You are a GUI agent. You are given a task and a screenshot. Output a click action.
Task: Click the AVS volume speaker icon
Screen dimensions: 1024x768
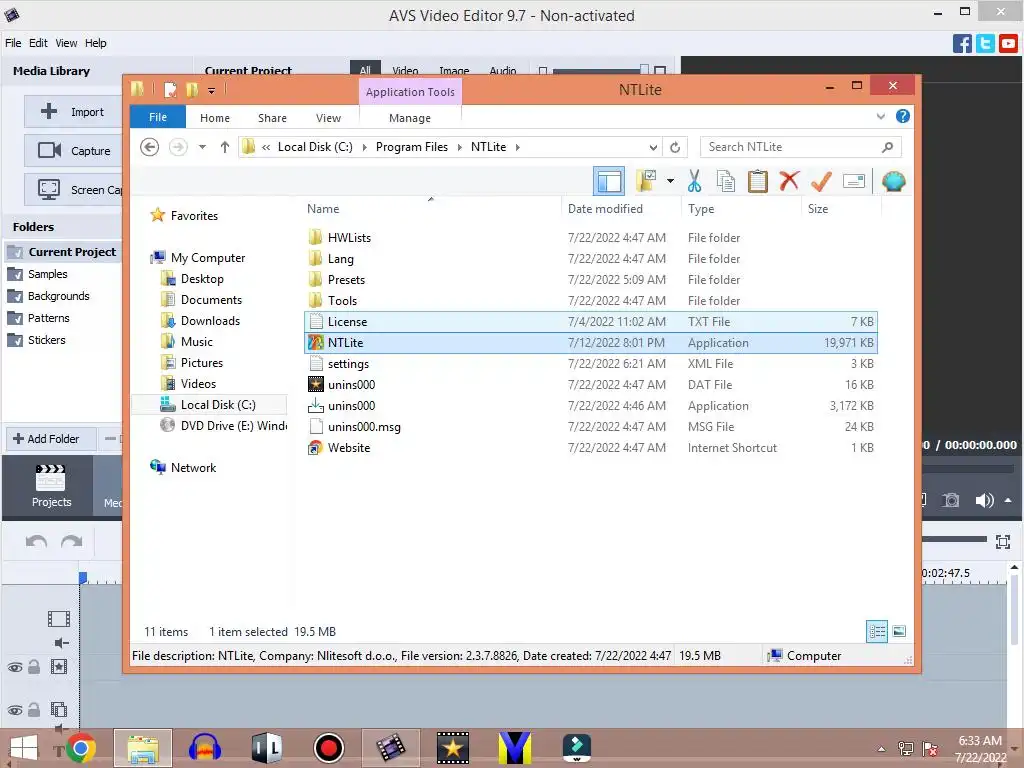point(984,500)
